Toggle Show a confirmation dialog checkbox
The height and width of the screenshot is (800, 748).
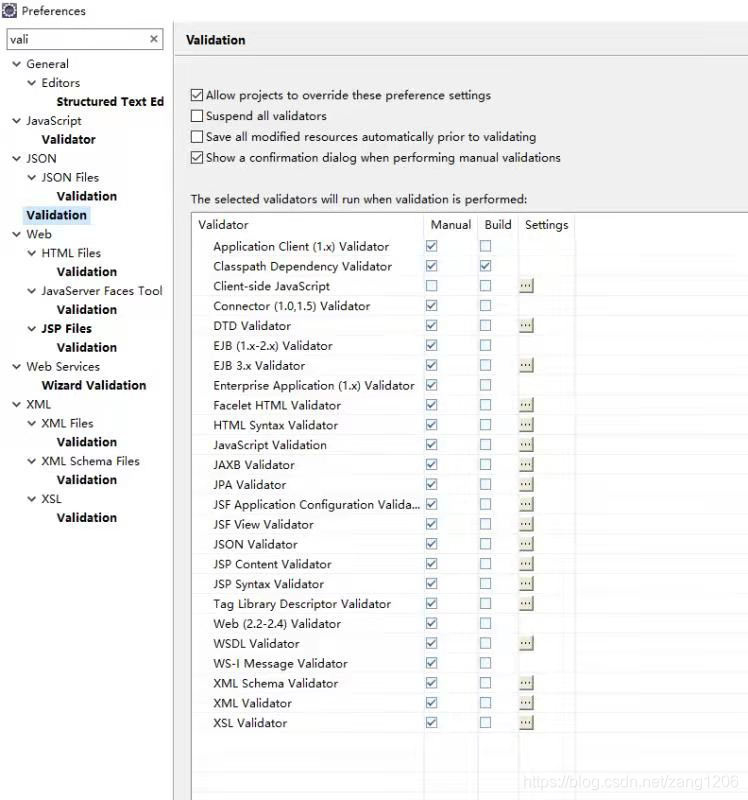(196, 158)
